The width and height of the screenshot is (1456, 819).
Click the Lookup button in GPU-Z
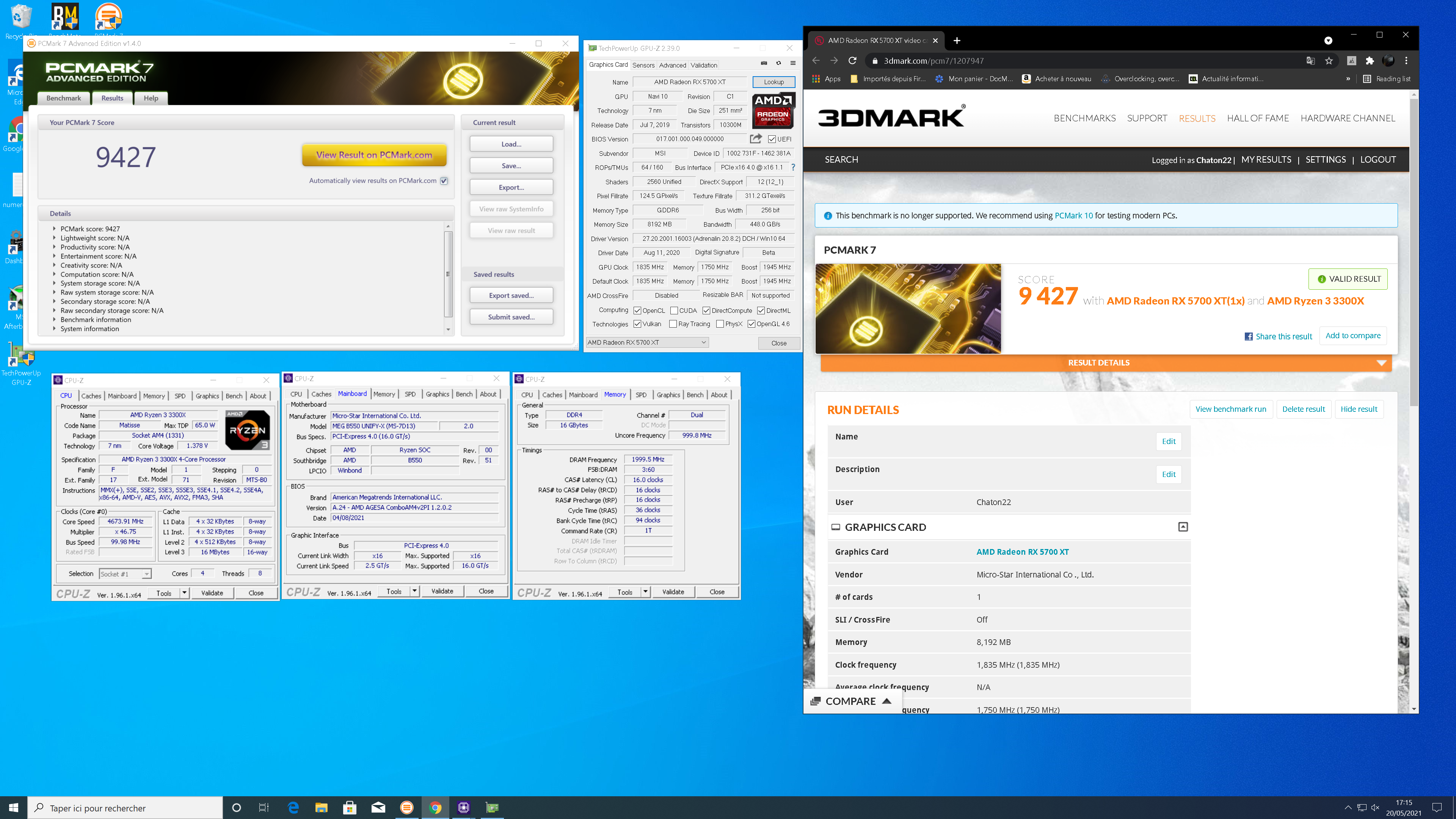[774, 82]
